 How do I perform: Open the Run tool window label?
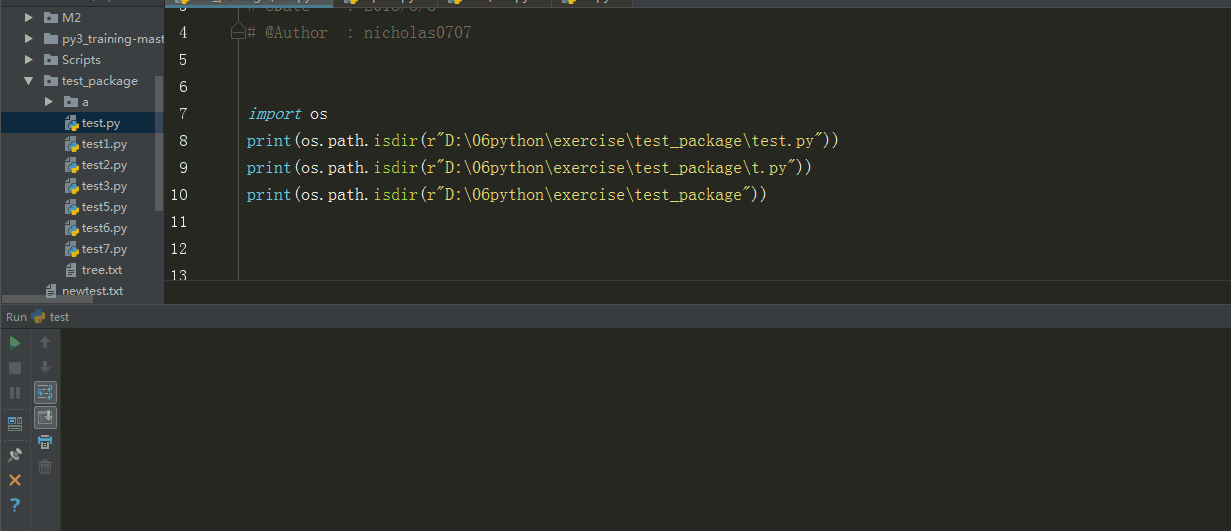pyautogui.click(x=16, y=317)
